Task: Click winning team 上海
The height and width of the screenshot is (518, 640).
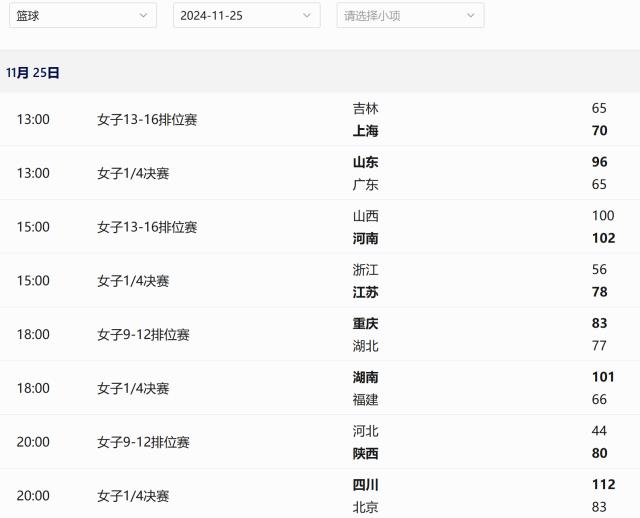Action: [366, 131]
